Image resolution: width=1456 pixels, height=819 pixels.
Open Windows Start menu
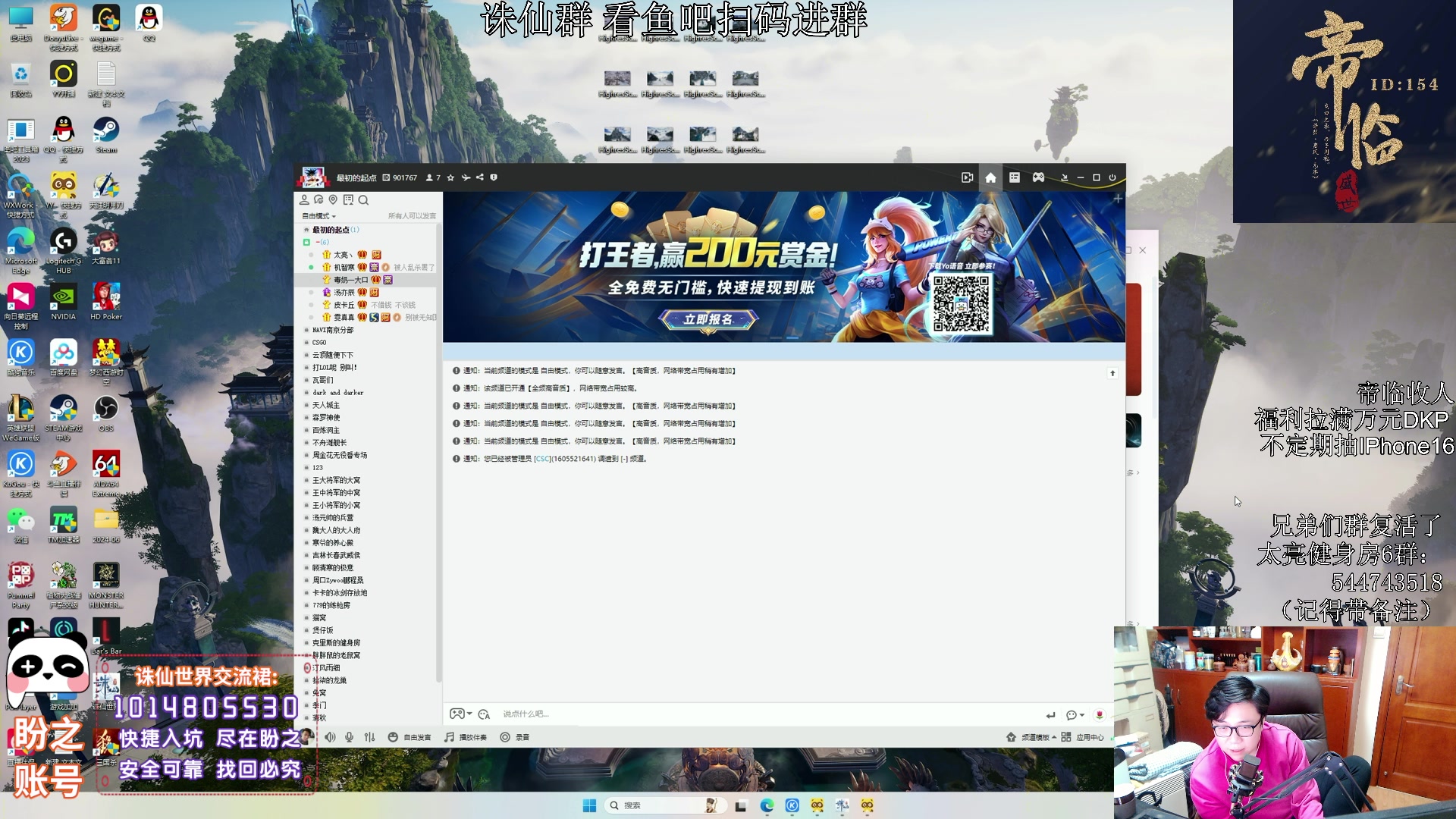tap(589, 805)
